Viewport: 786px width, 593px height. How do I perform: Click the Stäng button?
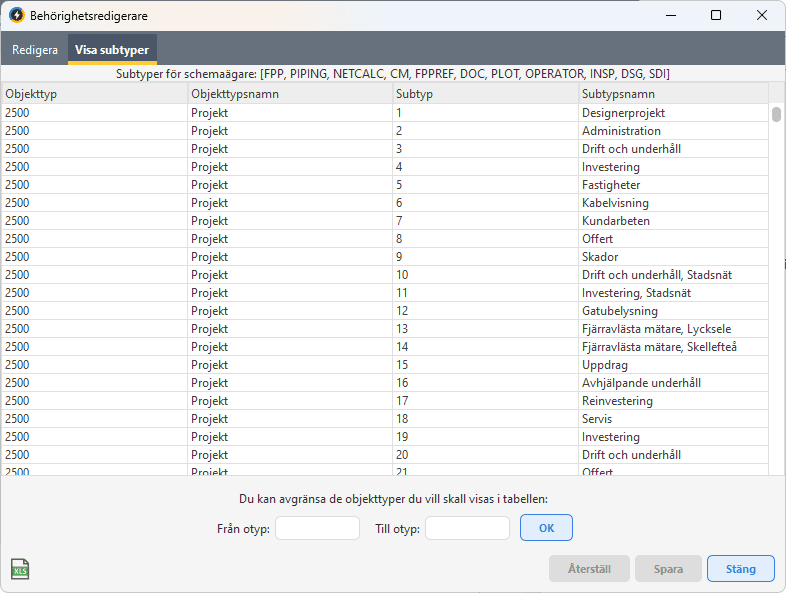click(x=740, y=569)
